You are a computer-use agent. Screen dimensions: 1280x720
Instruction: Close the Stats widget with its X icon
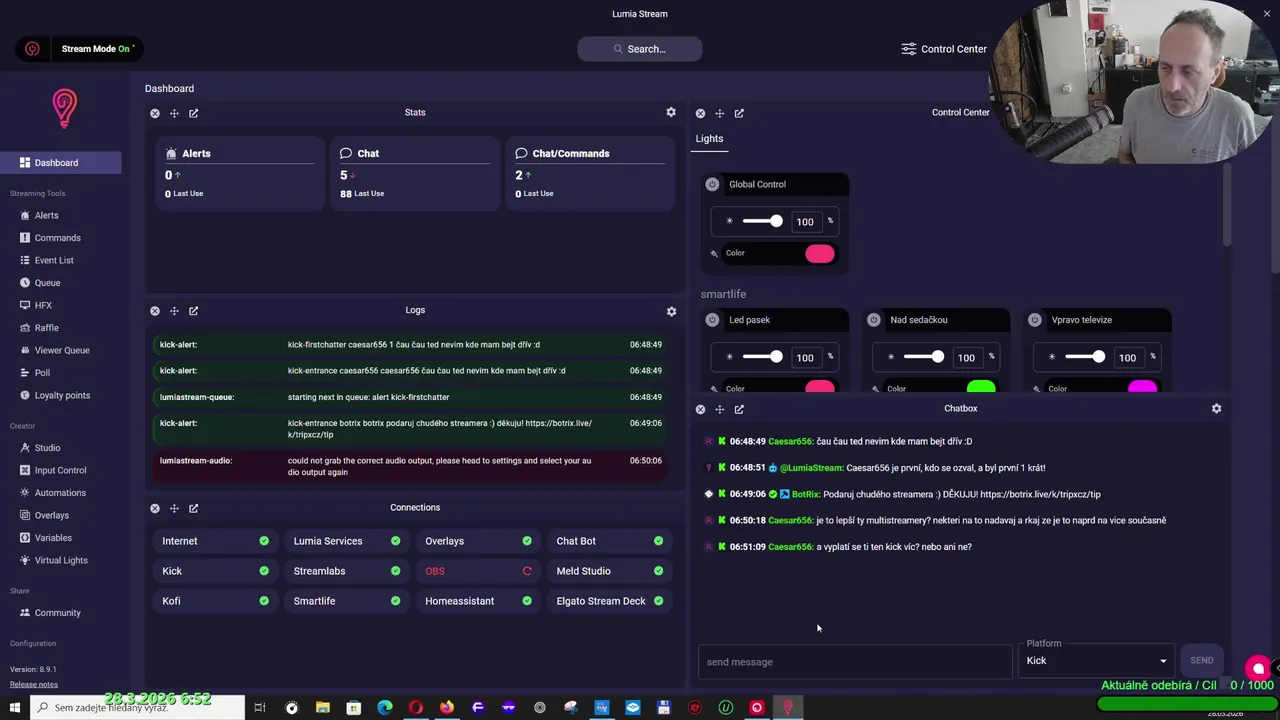155,113
